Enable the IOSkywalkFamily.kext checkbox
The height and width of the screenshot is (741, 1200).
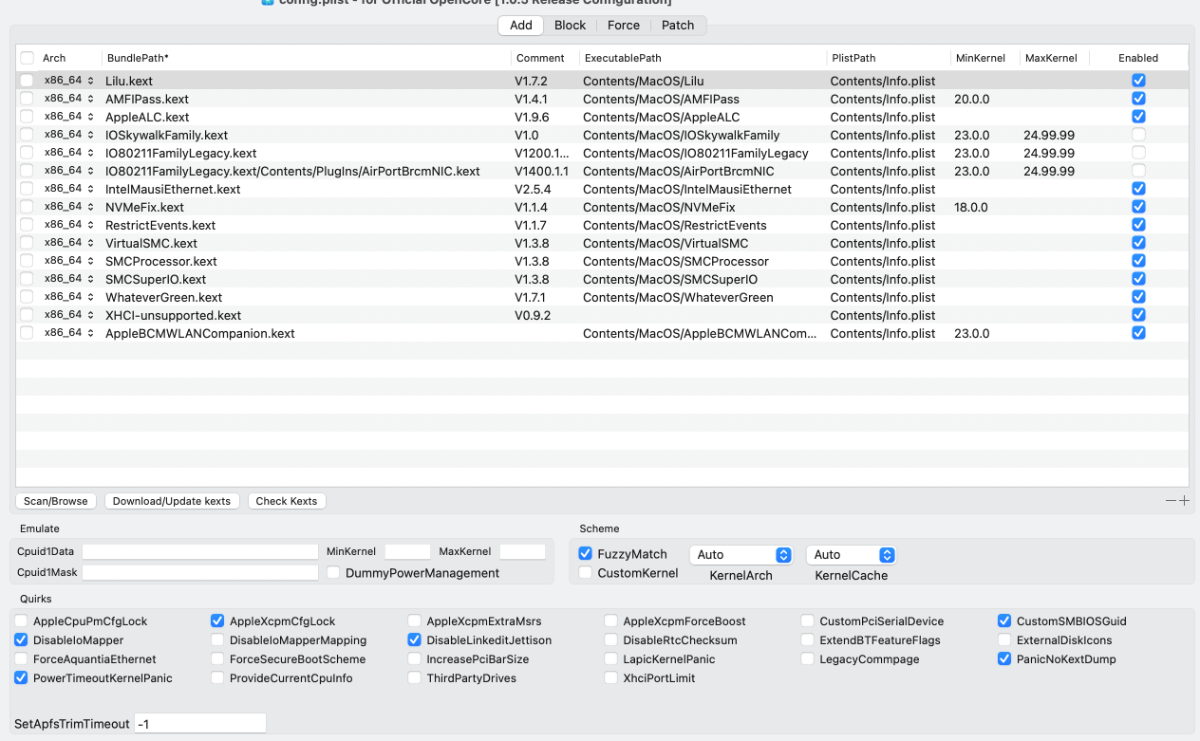pos(1138,134)
